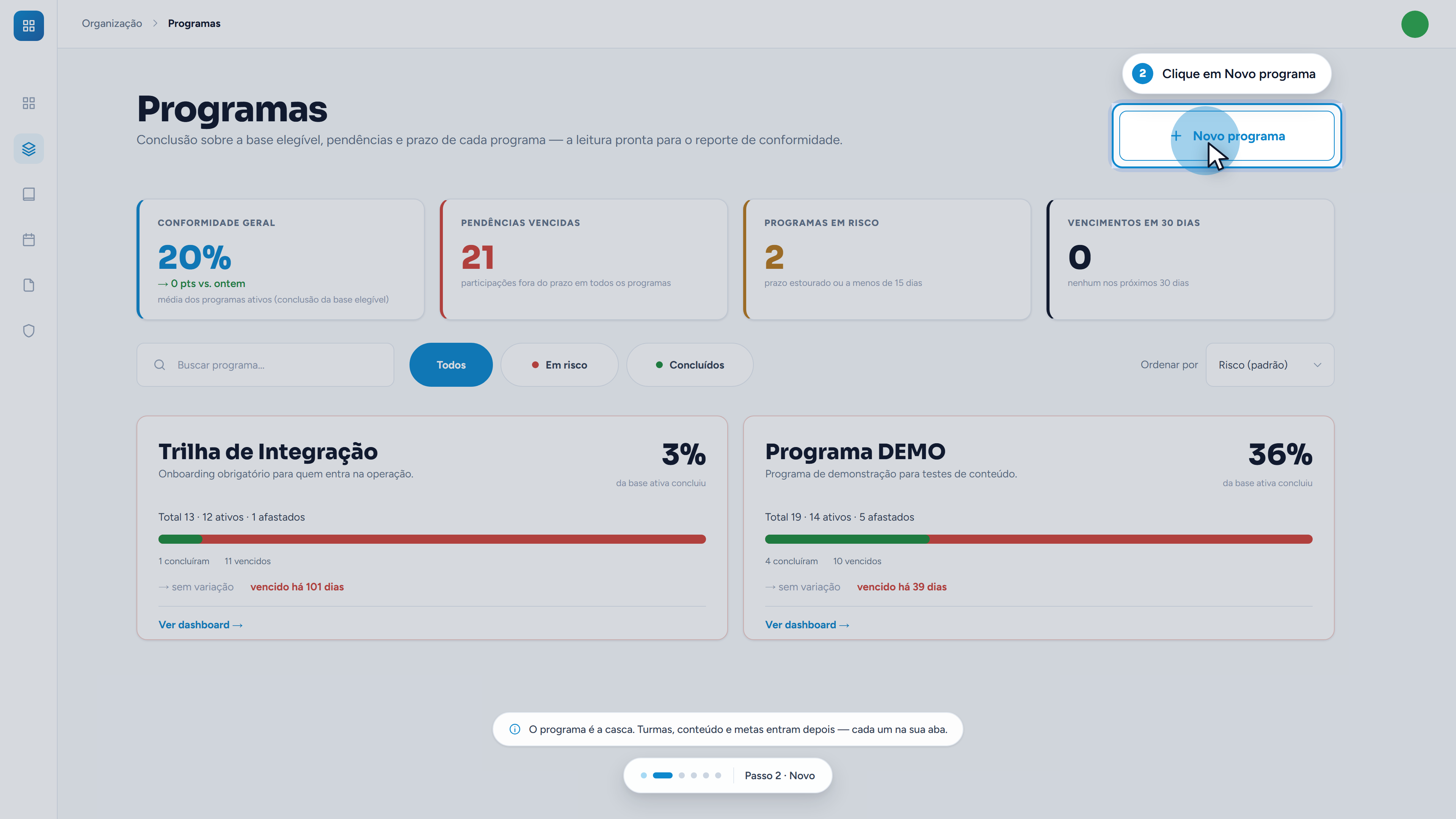Open the shield sidebar icon
The width and height of the screenshot is (1456, 819).
pyautogui.click(x=29, y=331)
